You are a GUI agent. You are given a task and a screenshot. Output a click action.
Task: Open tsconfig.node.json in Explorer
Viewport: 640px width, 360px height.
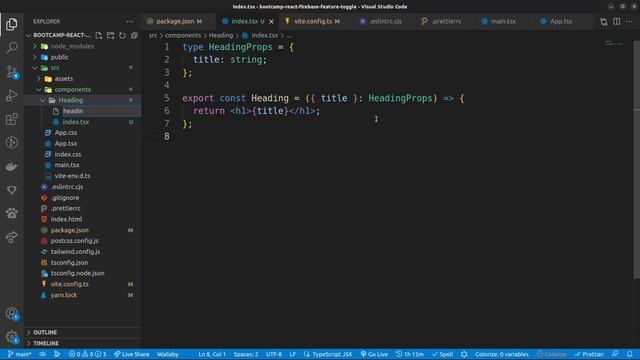78,273
